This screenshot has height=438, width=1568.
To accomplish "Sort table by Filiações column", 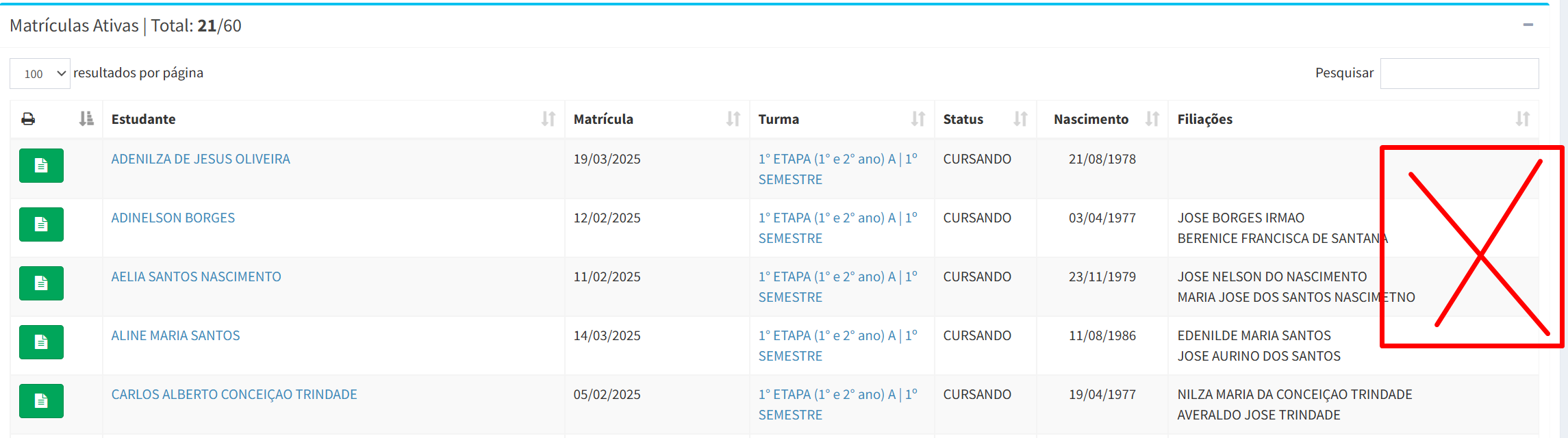I will [x=1354, y=119].
